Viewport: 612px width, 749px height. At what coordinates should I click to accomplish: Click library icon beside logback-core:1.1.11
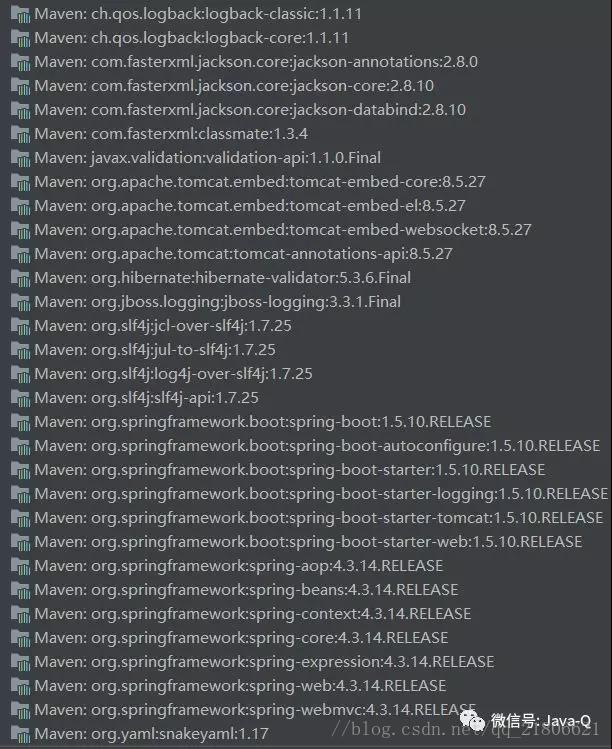click(21, 38)
